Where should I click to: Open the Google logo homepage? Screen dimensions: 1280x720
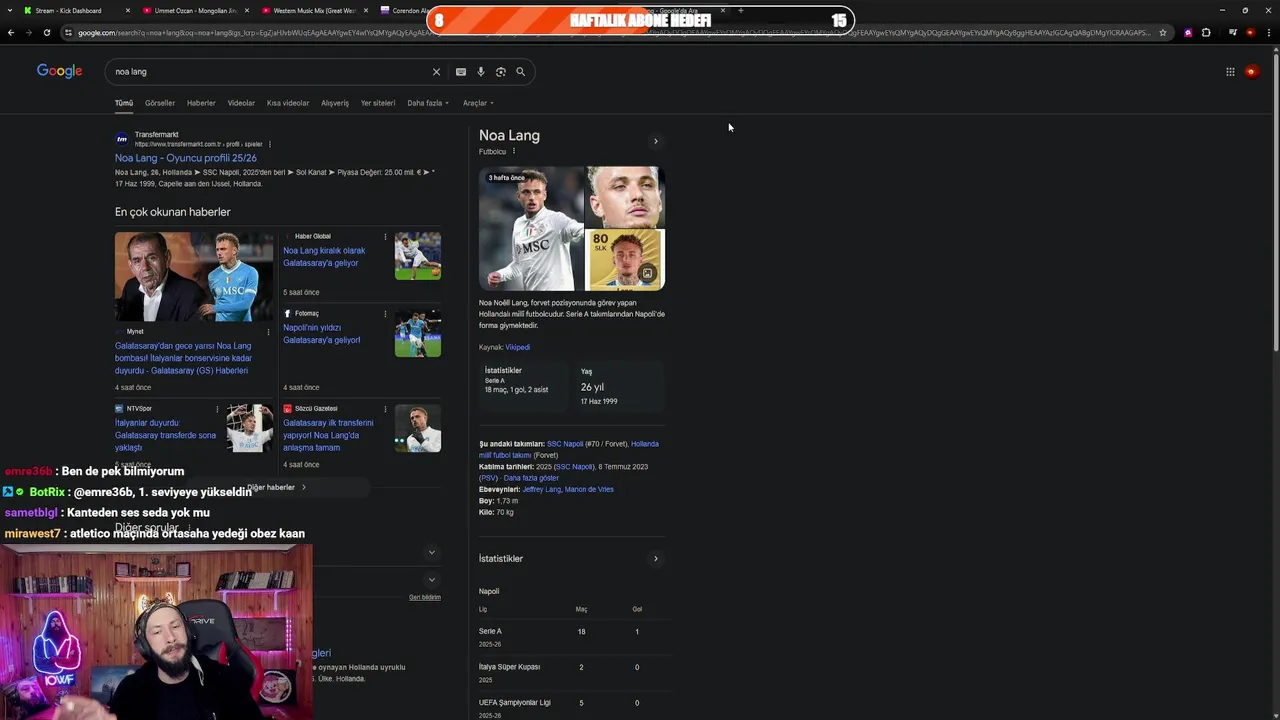[x=59, y=71]
